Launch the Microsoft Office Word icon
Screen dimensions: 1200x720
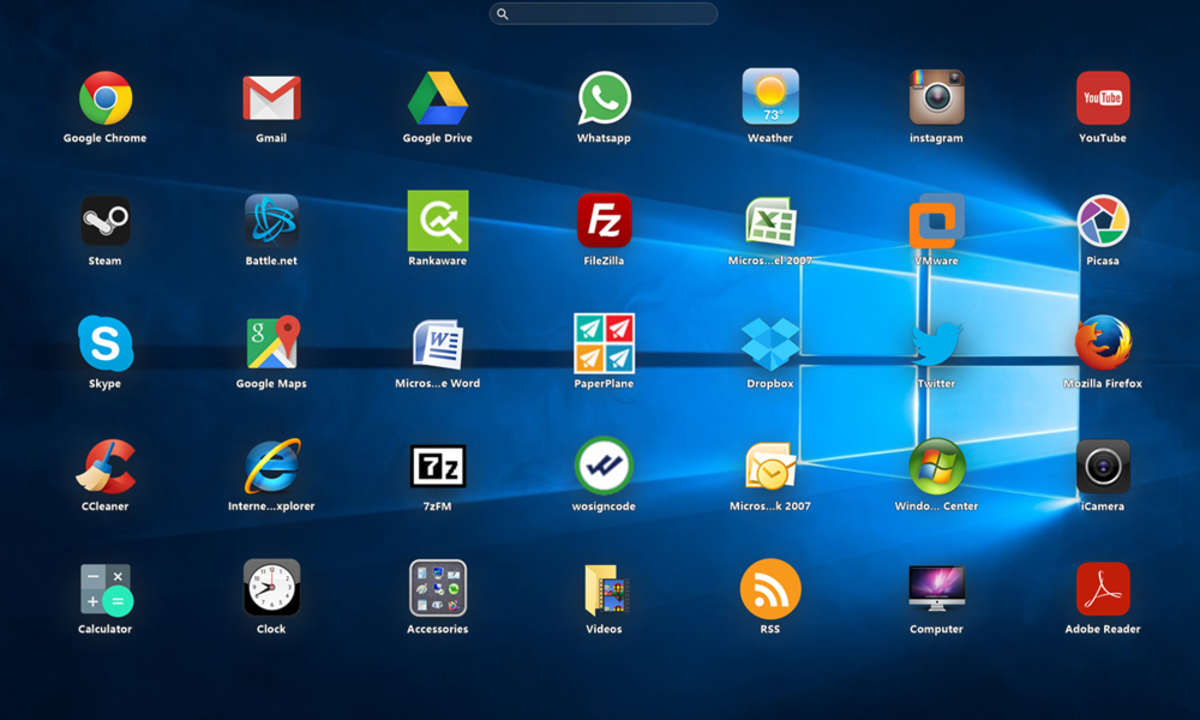(x=438, y=344)
